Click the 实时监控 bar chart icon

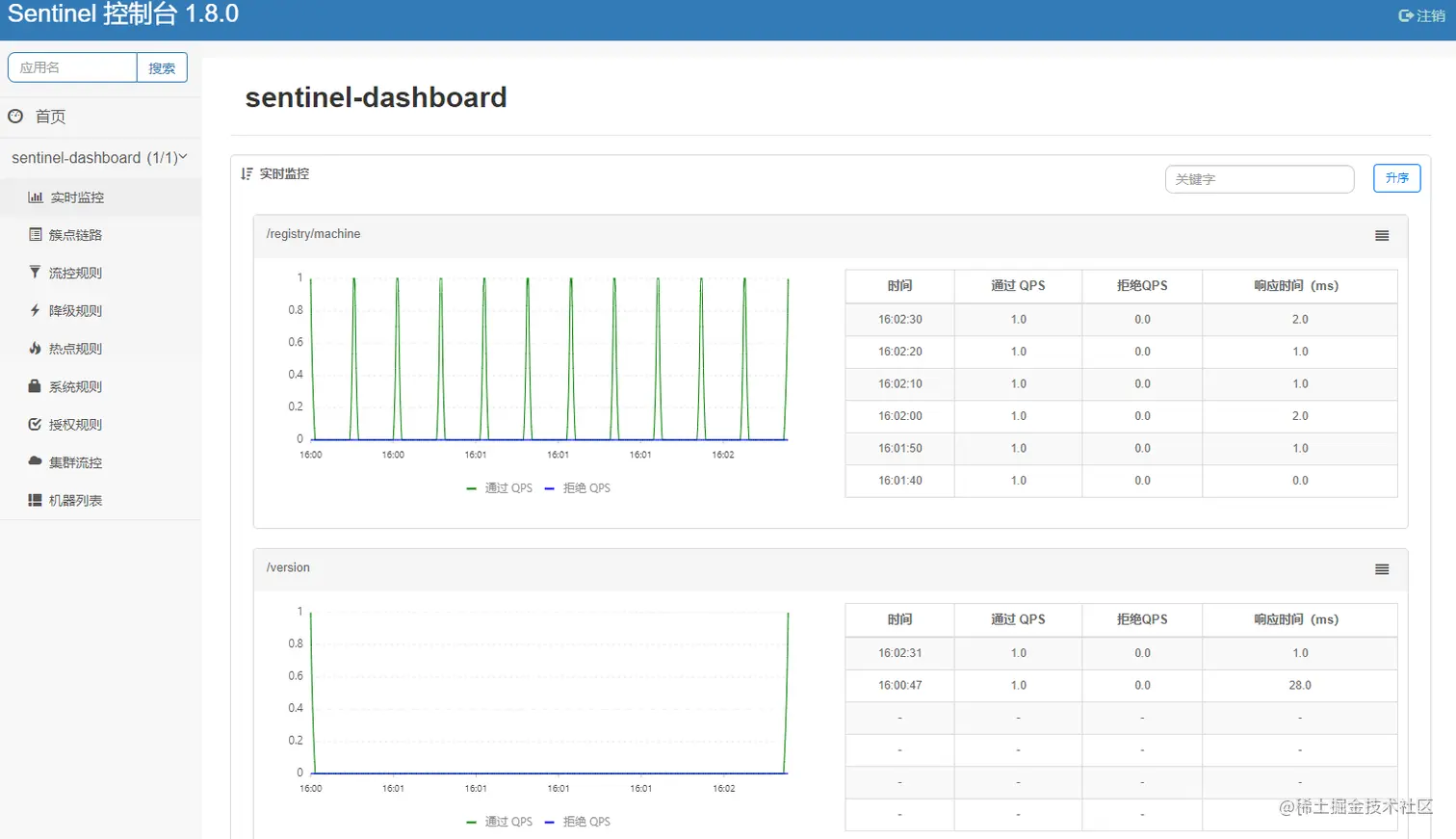pos(36,197)
